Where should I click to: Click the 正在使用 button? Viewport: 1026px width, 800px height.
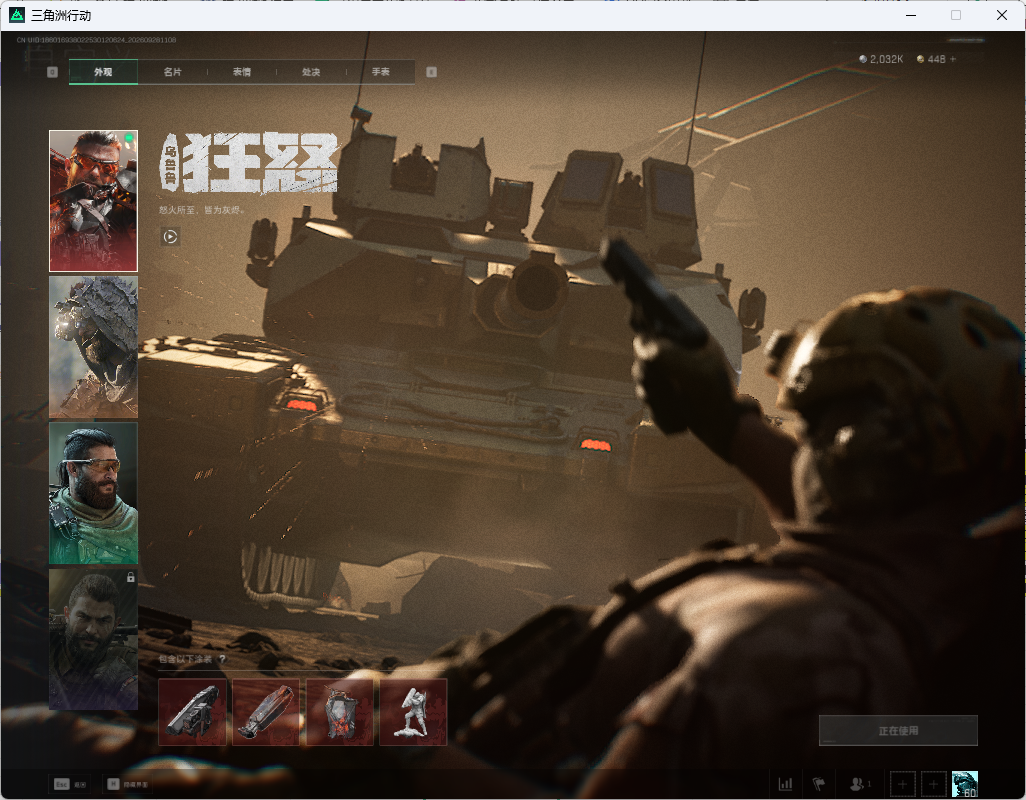click(x=898, y=731)
